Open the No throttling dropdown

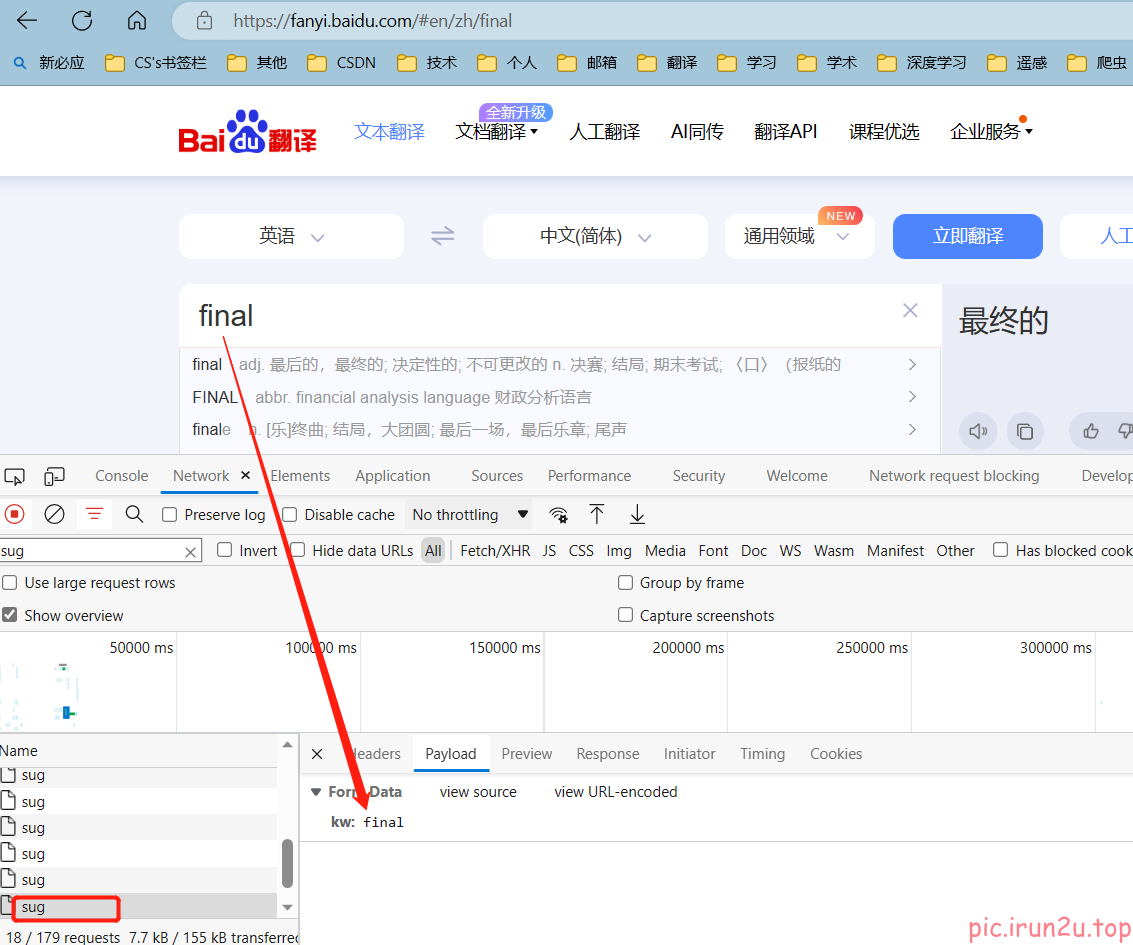point(470,515)
